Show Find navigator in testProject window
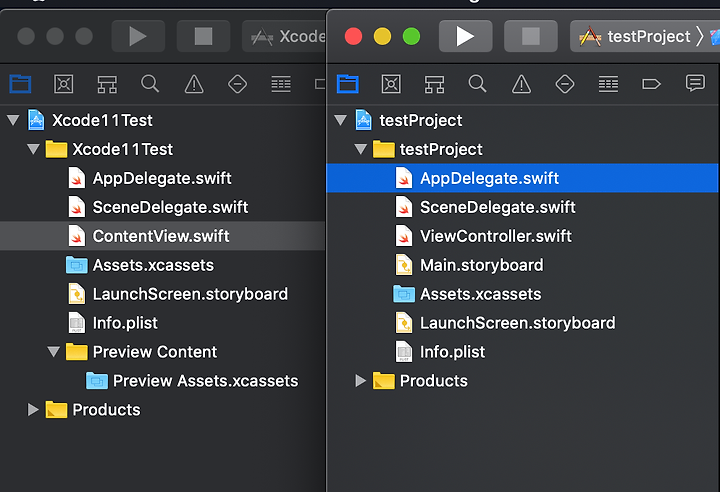Viewport: 720px width, 492px height. [478, 84]
